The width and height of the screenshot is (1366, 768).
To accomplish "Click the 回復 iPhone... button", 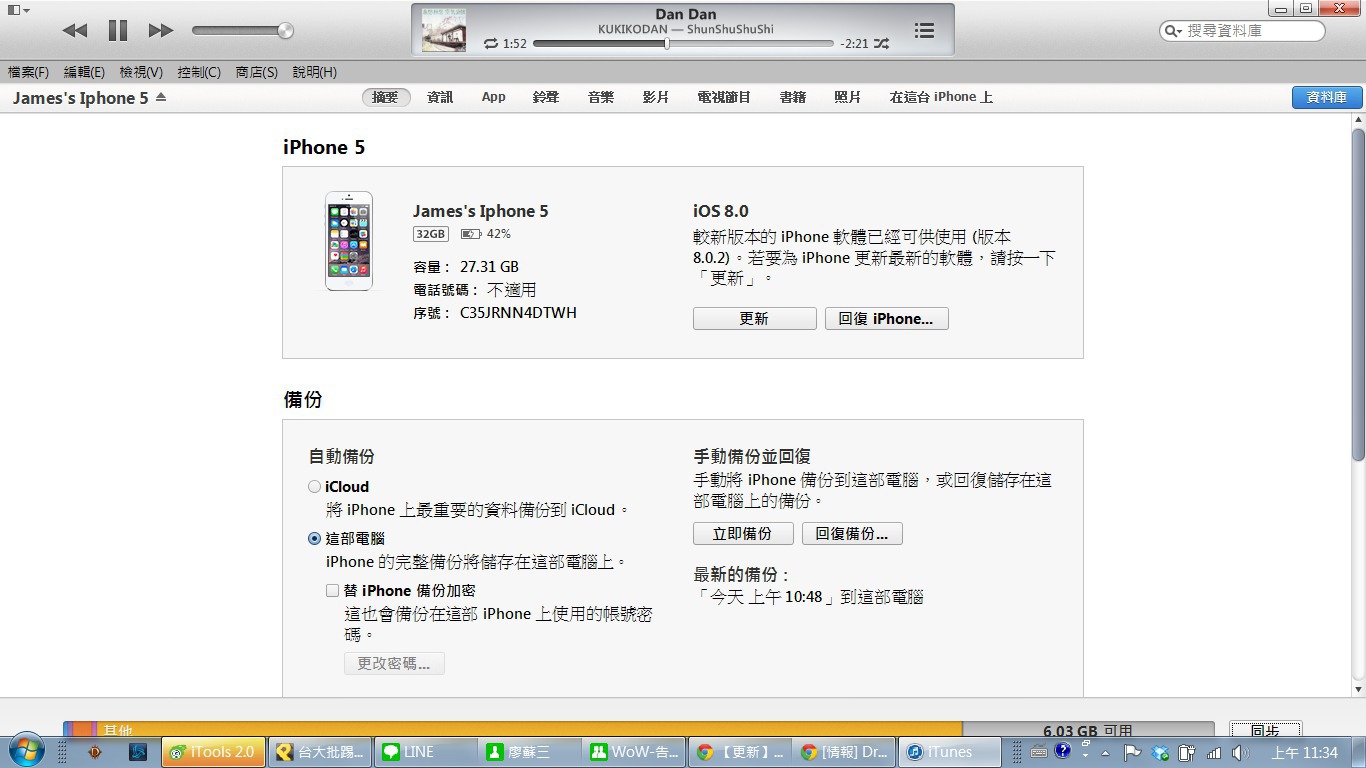I will (886, 318).
